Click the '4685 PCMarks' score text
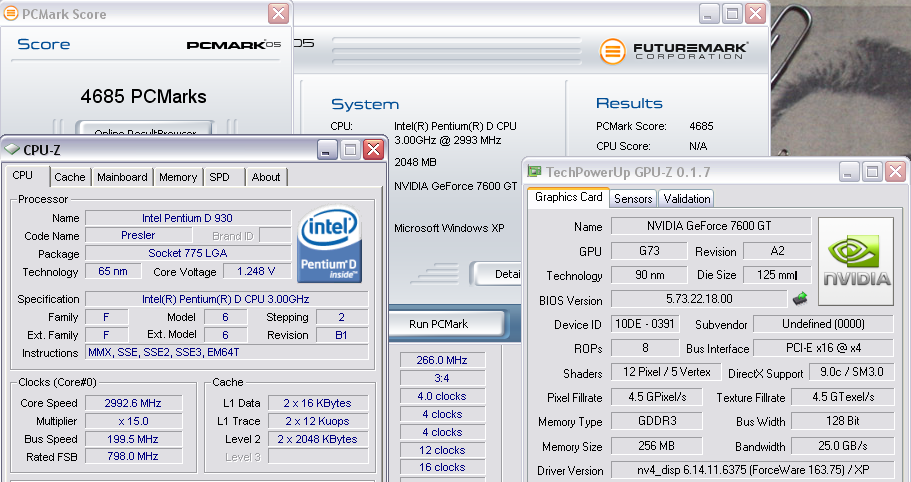This screenshot has width=911, height=482. tap(144, 96)
